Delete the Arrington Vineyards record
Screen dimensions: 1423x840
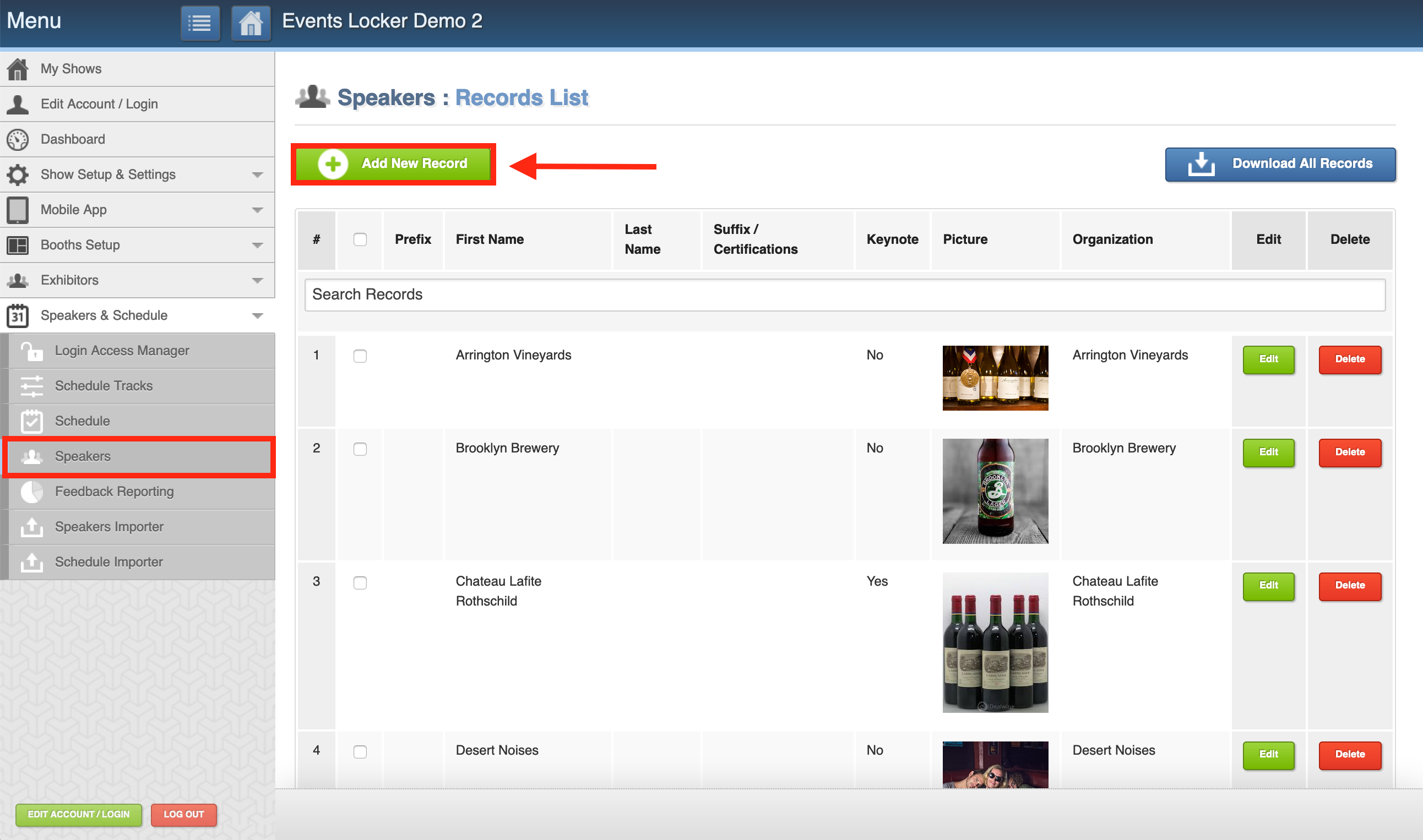[1350, 359]
